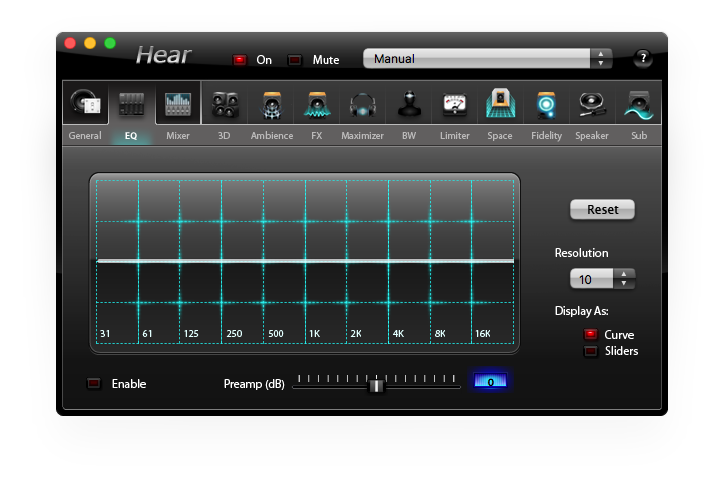Enable the equalizer checkbox
Image resolution: width=724 pixels, height=496 pixels.
click(x=95, y=384)
